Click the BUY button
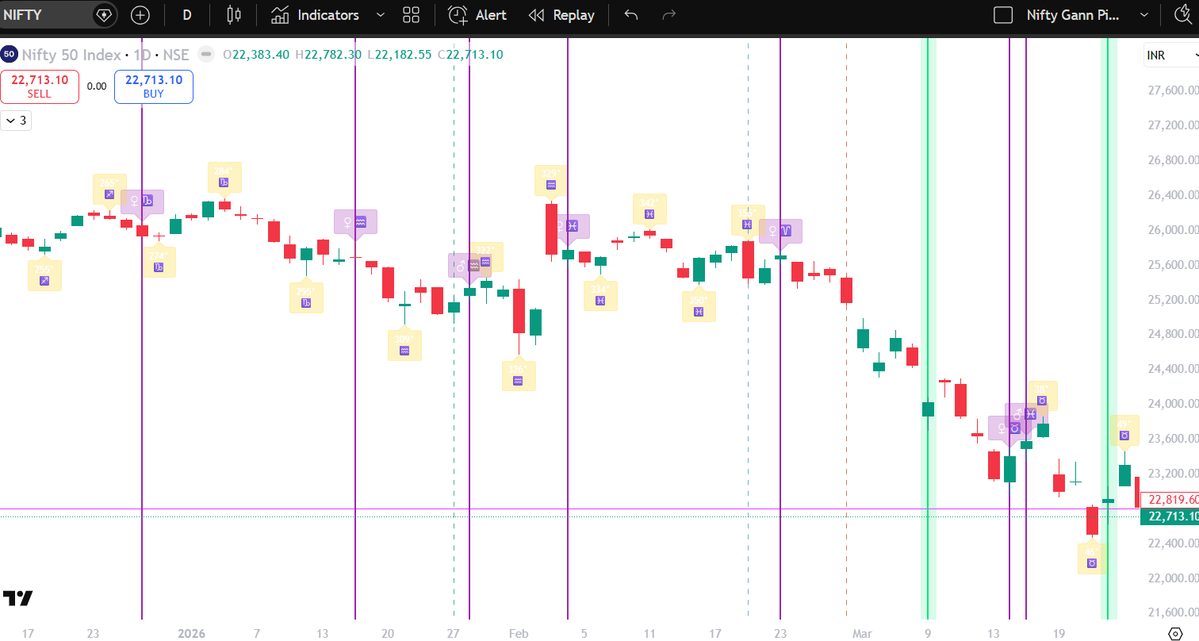 [153, 86]
